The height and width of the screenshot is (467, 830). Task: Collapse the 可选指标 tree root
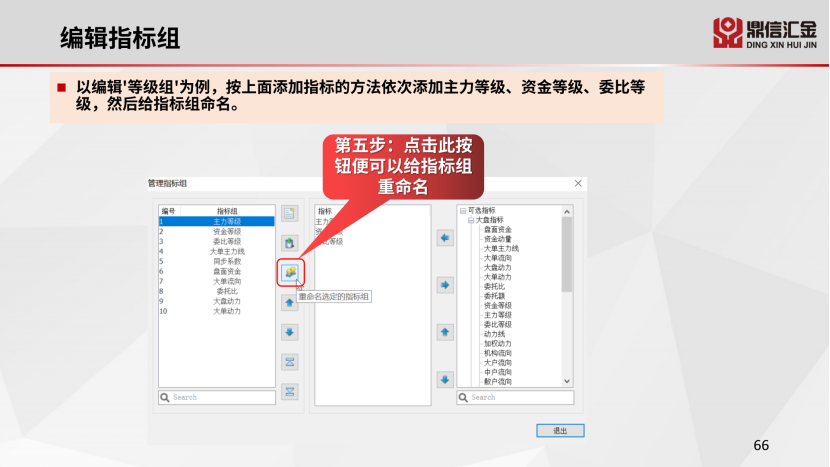(x=463, y=211)
